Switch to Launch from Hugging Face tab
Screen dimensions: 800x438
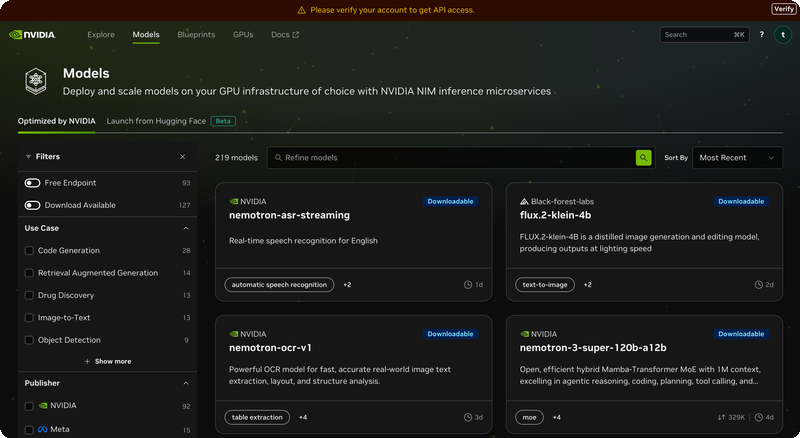pos(156,121)
